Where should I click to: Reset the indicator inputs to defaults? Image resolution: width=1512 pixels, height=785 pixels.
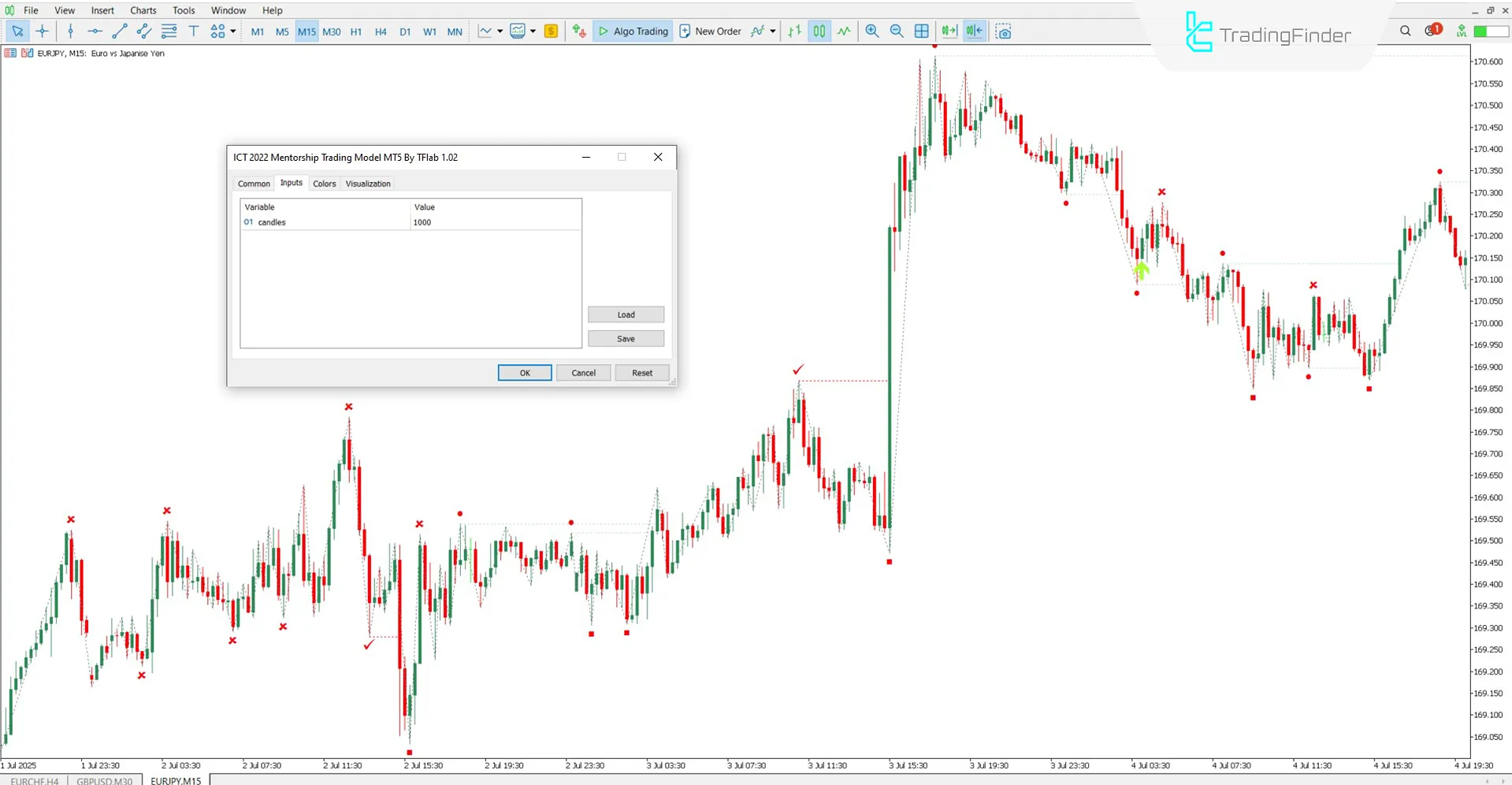coord(641,372)
